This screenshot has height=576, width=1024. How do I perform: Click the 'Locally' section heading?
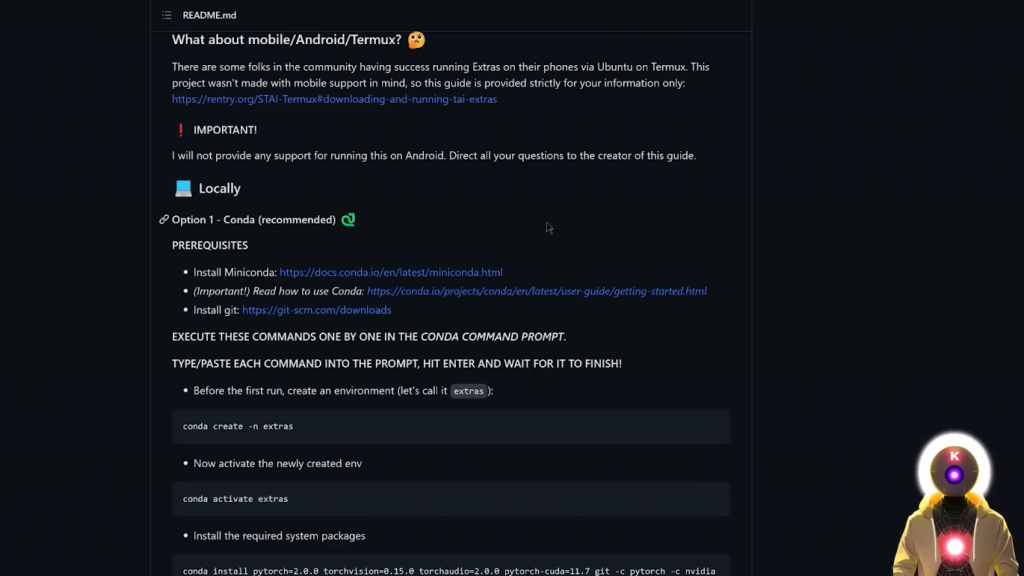click(220, 188)
